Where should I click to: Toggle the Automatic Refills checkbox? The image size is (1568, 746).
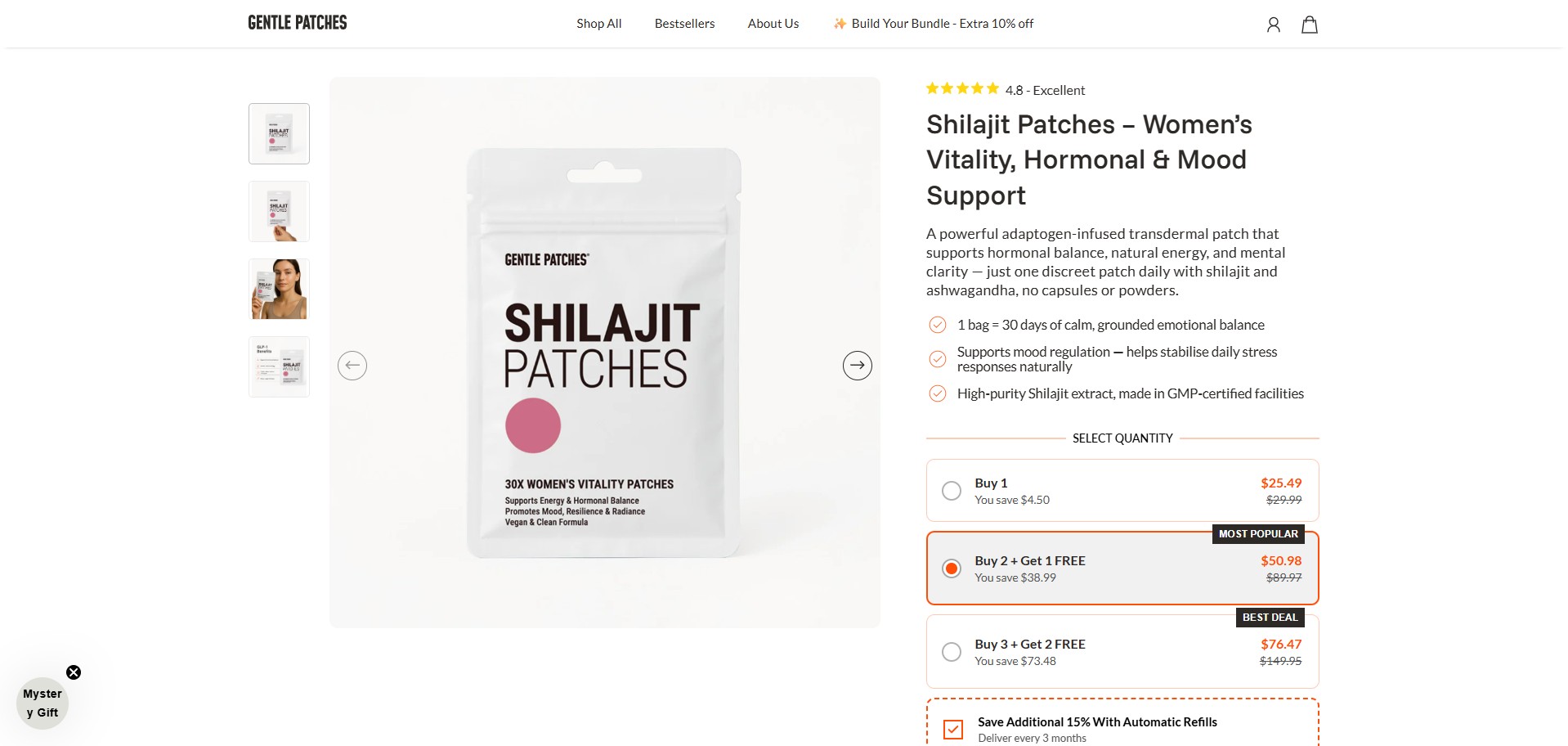[x=953, y=730]
